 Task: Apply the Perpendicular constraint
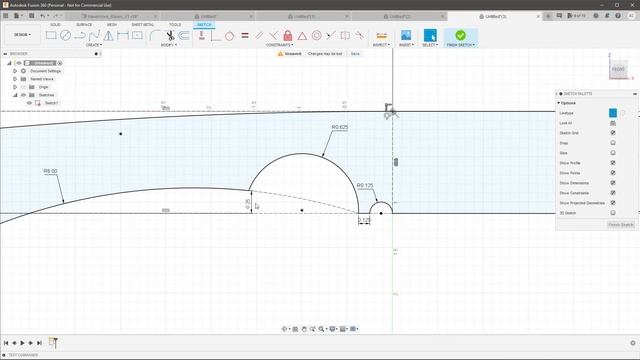tap(273, 36)
